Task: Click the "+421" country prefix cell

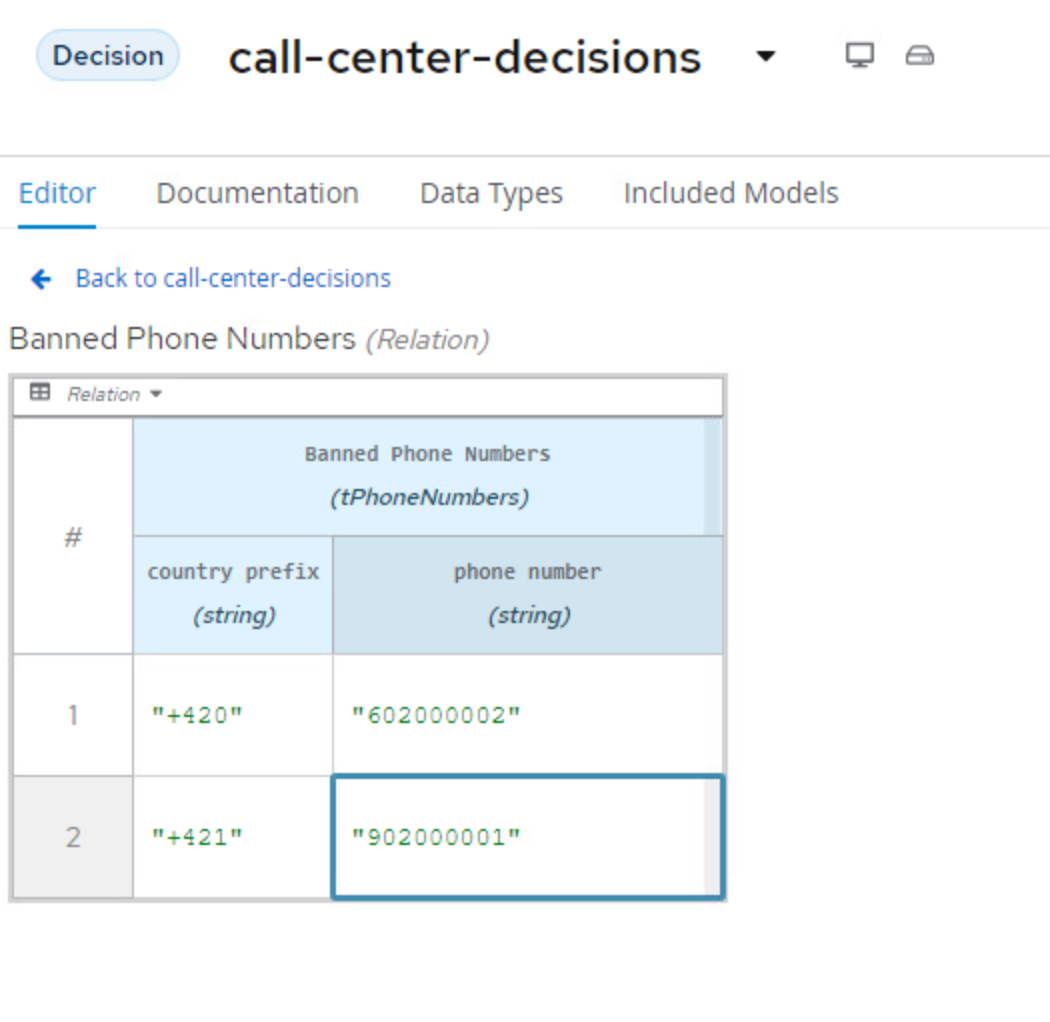Action: pyautogui.click(x=233, y=837)
